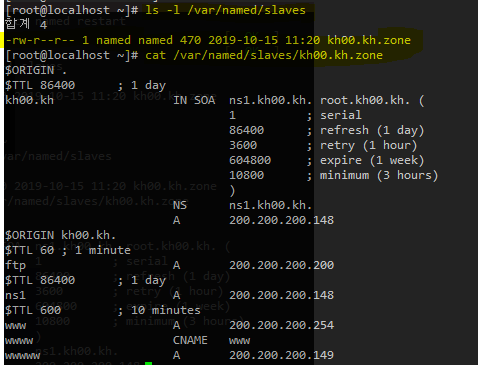Click 'root.kh00.kh.' in the SOA record

coord(365,100)
